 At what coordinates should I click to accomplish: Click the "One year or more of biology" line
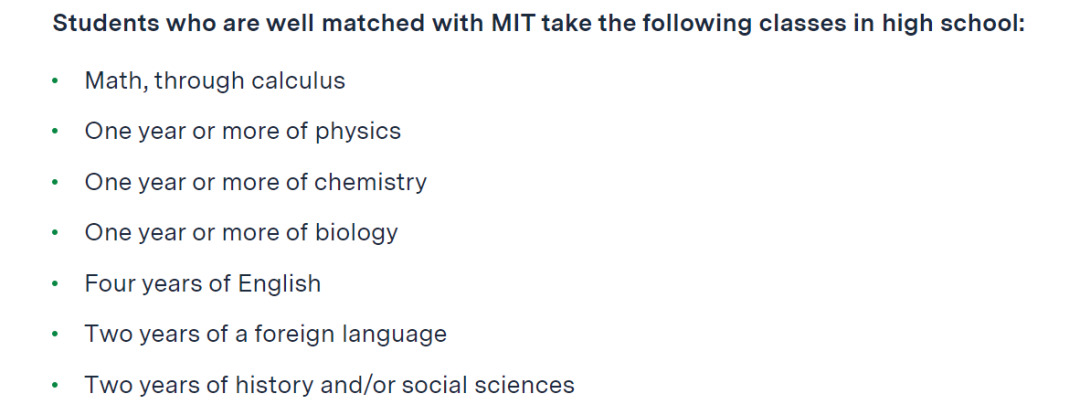pyautogui.click(x=241, y=233)
